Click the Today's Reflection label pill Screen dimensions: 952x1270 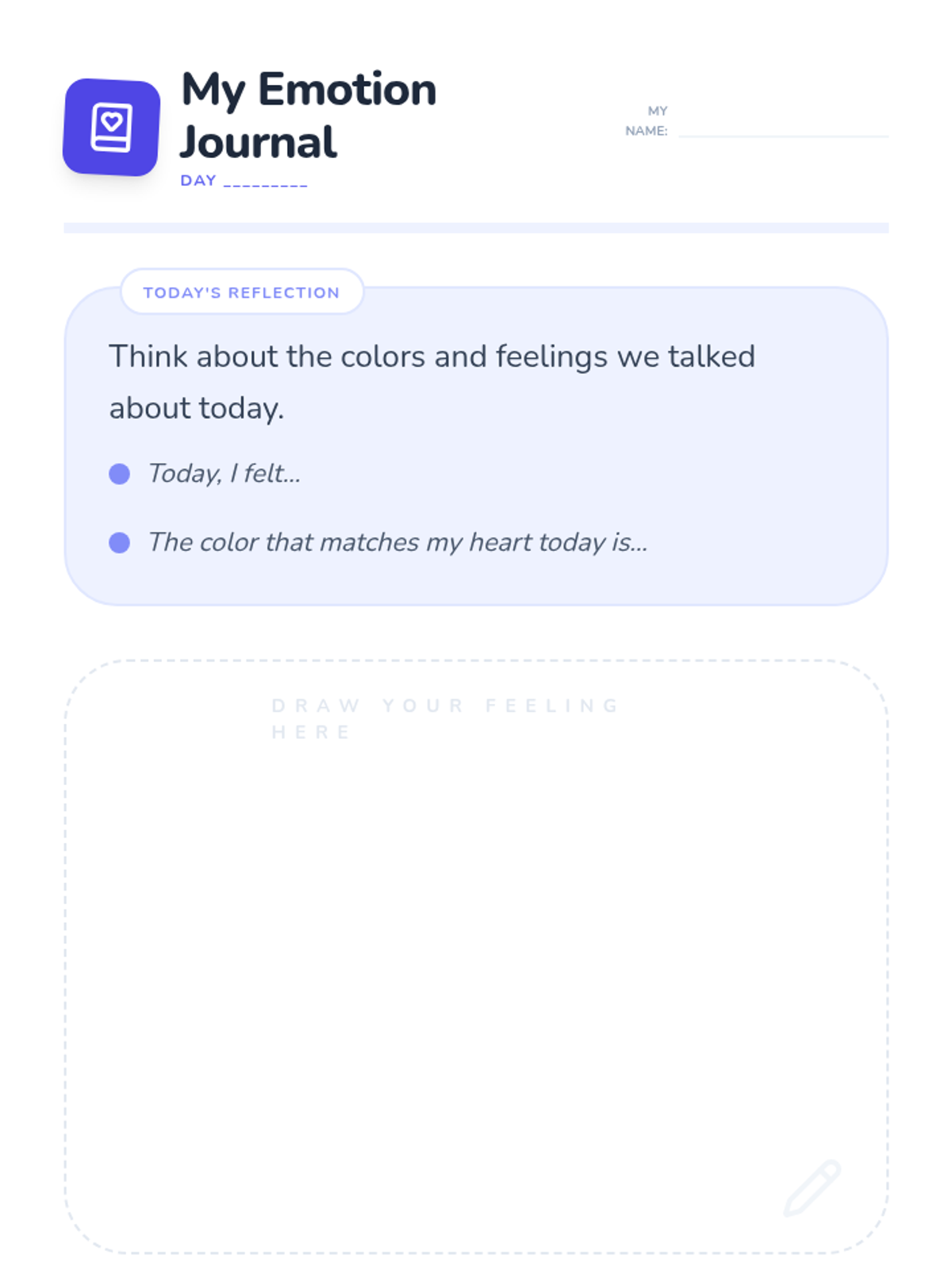tap(242, 292)
